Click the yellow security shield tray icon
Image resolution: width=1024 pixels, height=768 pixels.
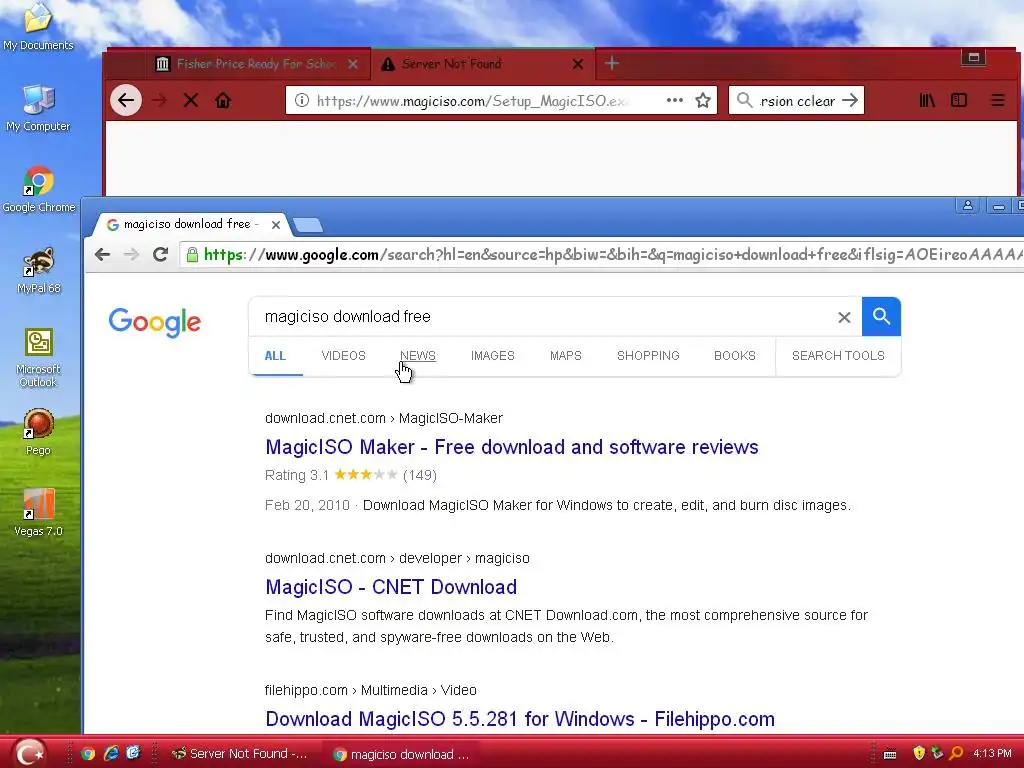[919, 754]
